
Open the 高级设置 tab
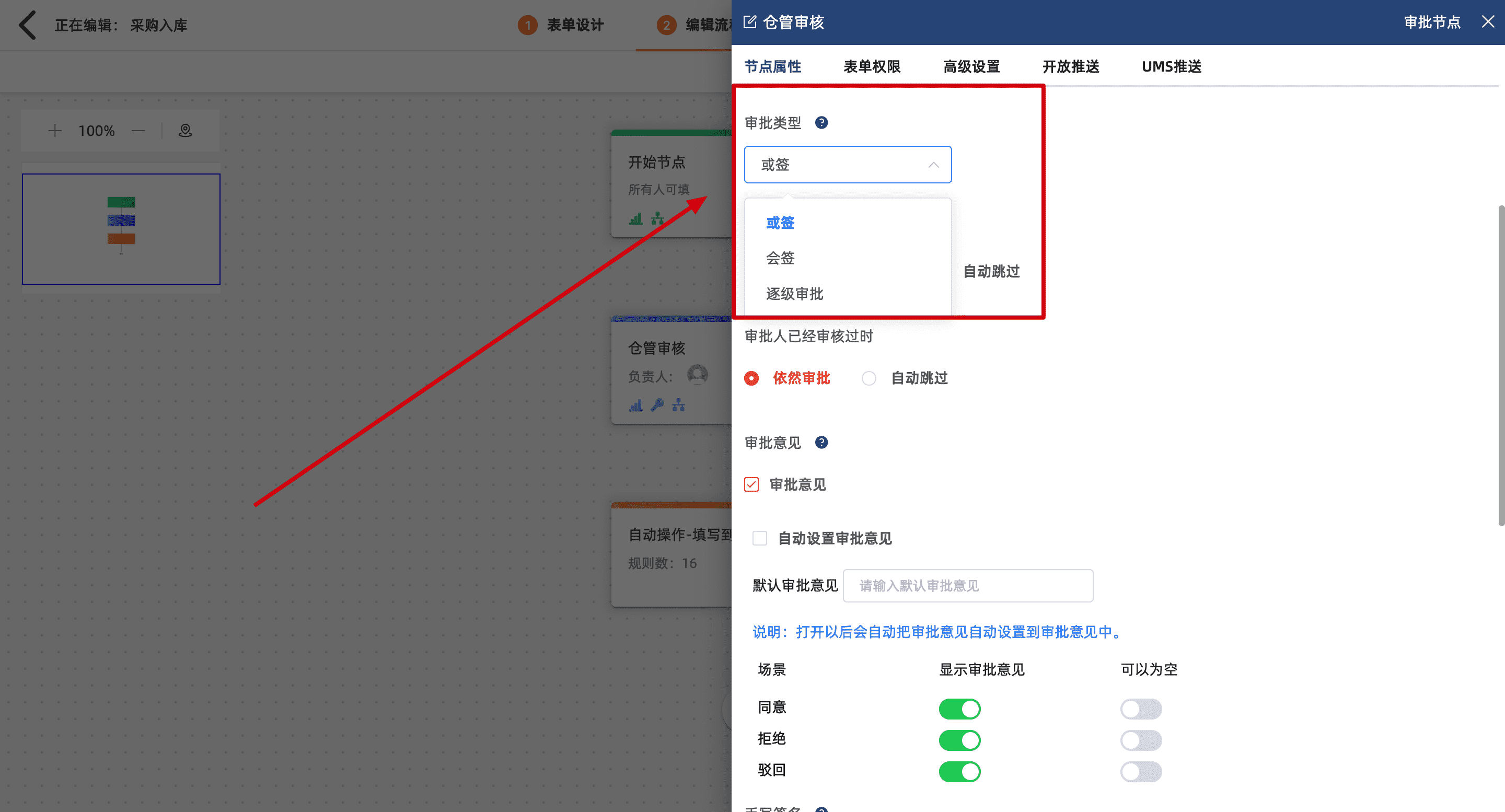coord(971,66)
